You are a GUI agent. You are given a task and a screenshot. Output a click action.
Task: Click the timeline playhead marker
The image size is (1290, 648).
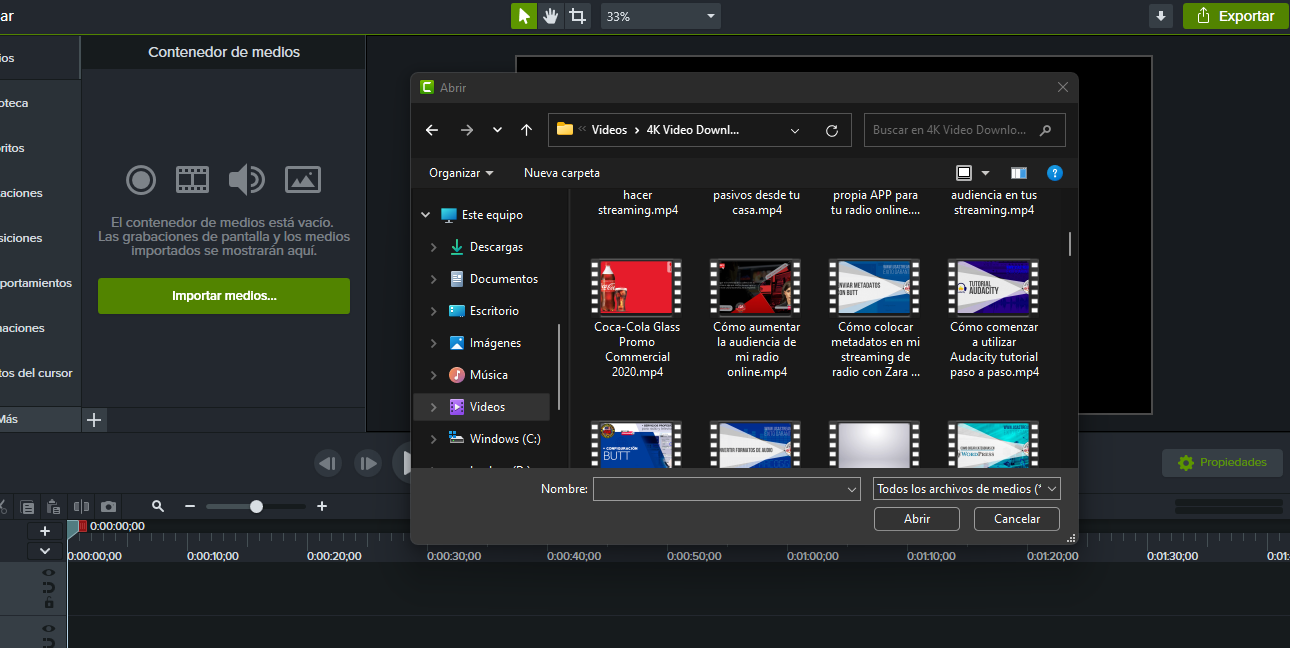[72, 530]
